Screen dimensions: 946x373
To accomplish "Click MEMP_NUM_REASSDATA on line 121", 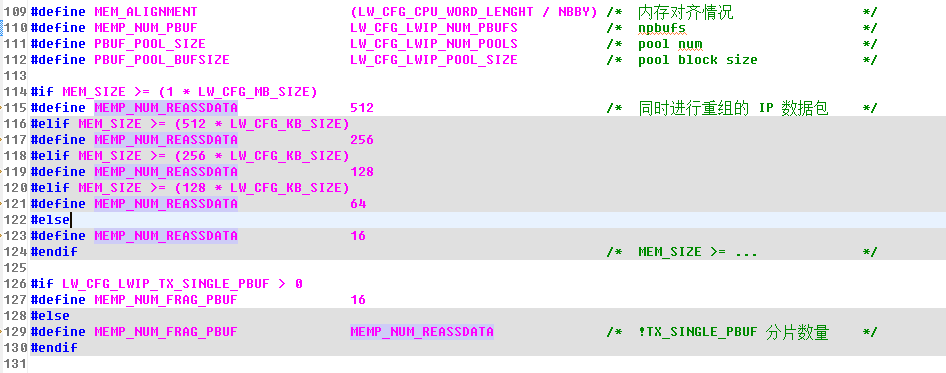I will tap(166, 203).
